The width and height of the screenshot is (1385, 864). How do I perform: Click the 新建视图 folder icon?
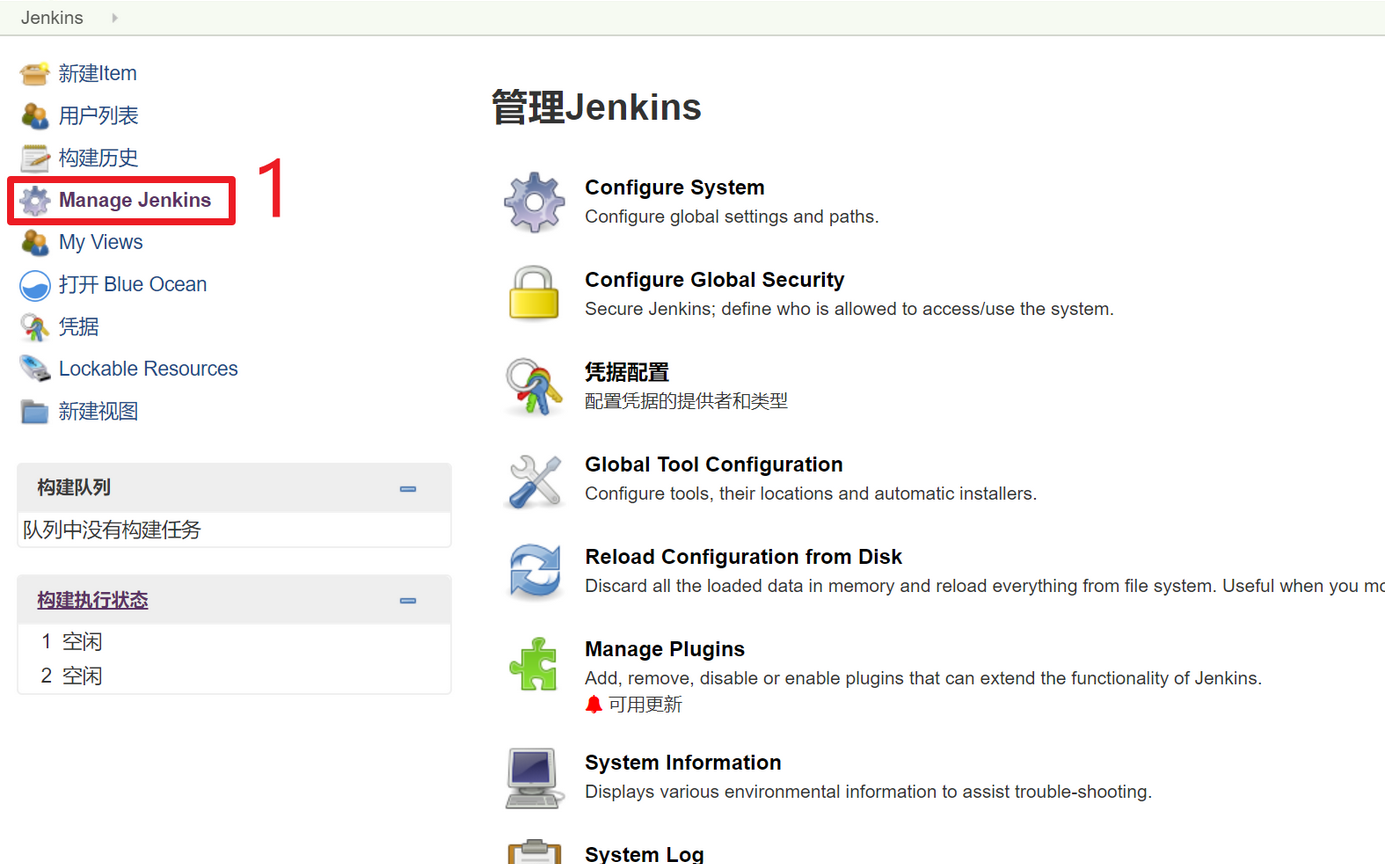tap(35, 411)
